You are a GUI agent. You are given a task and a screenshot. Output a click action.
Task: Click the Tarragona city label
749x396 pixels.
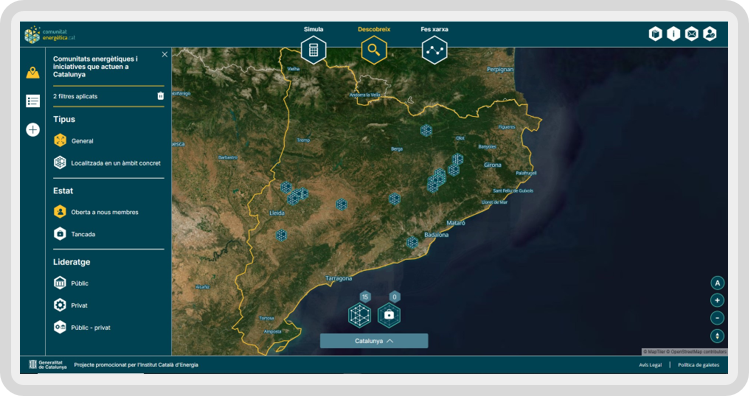click(339, 278)
